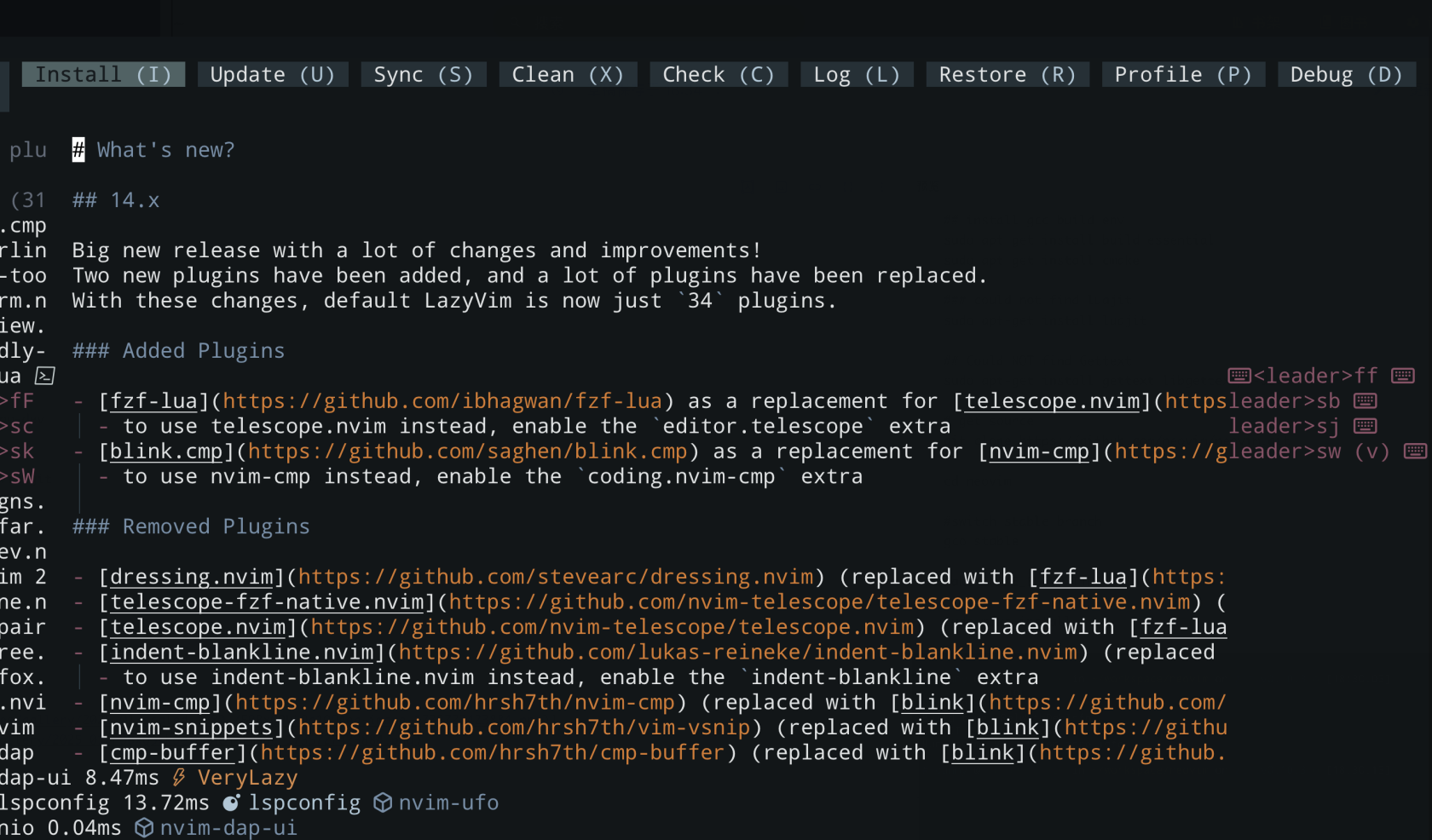The image size is (1432, 840).
Task: Click the <leader>ff keymap text
Action: (1315, 376)
